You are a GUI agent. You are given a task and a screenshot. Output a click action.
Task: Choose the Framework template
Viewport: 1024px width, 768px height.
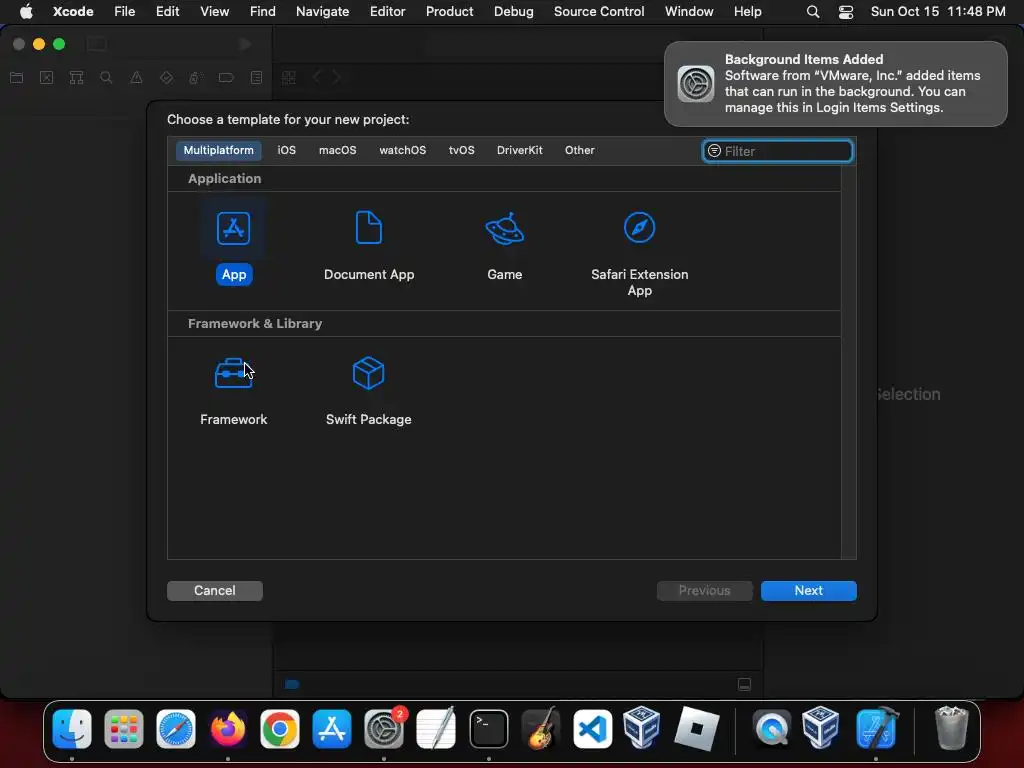233,373
